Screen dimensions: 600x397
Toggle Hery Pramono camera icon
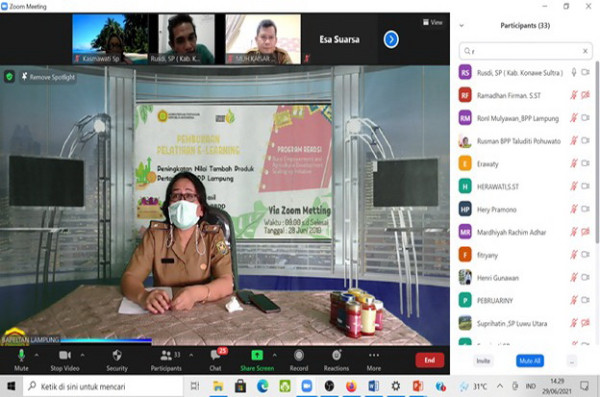pos(585,209)
